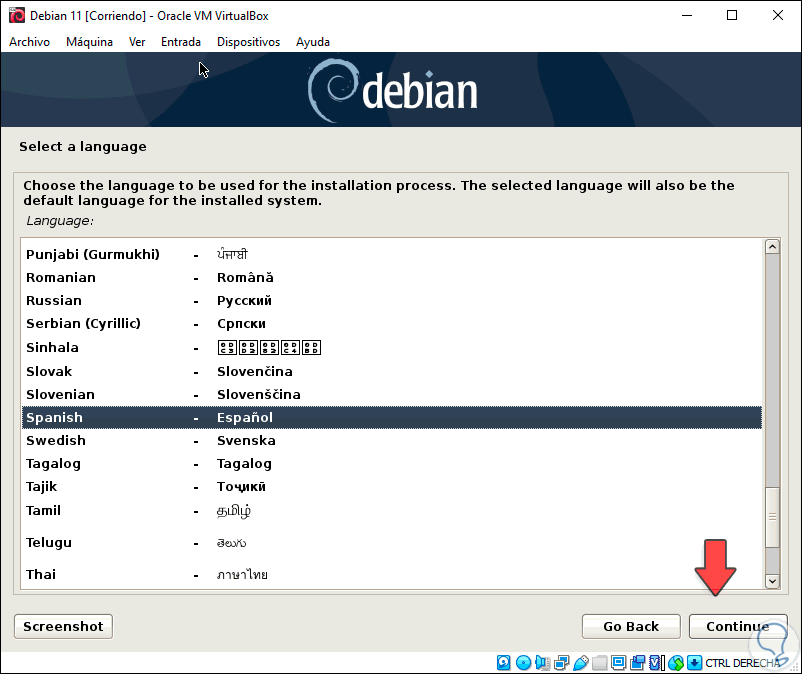The width and height of the screenshot is (802, 674).
Task: Click the optical disc status icon
Action: tap(523, 663)
